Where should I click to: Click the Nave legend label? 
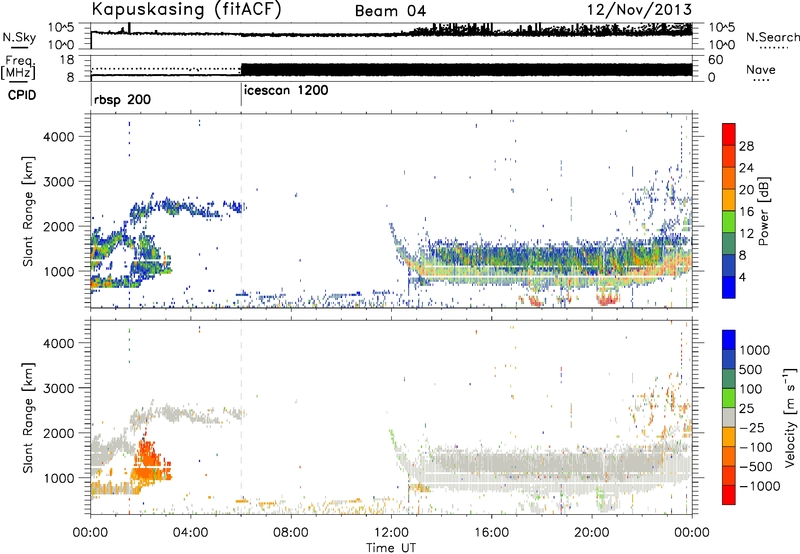[761, 70]
